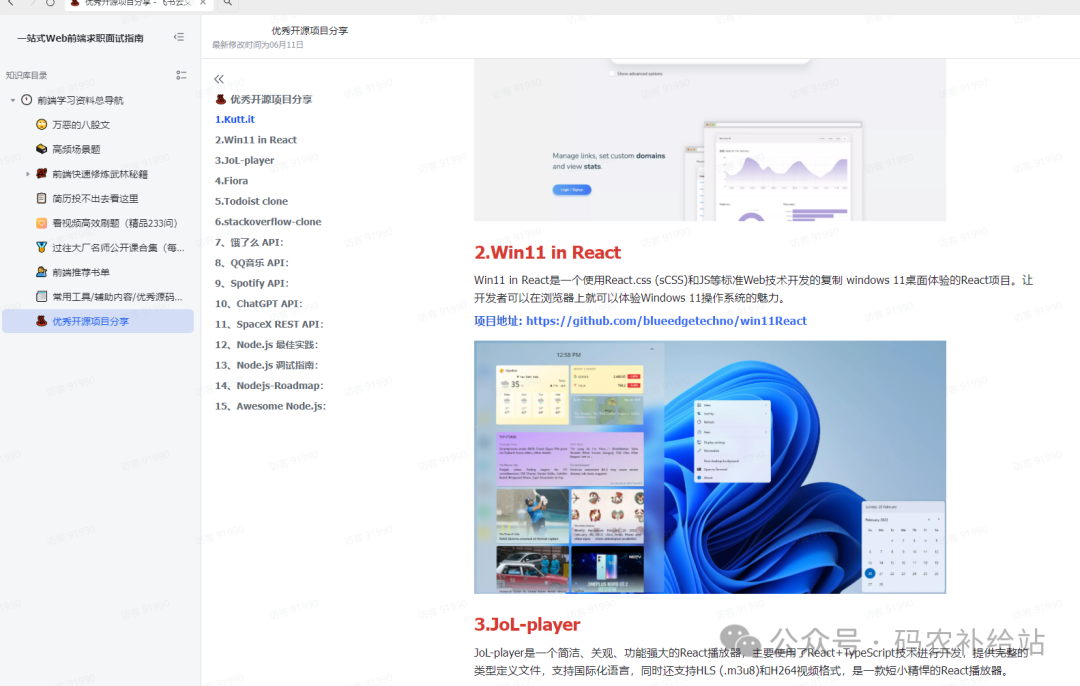Switch to the 优秀开源项目分享 browser tab
Viewport: 1080px width, 686px height.
[x=138, y=3]
